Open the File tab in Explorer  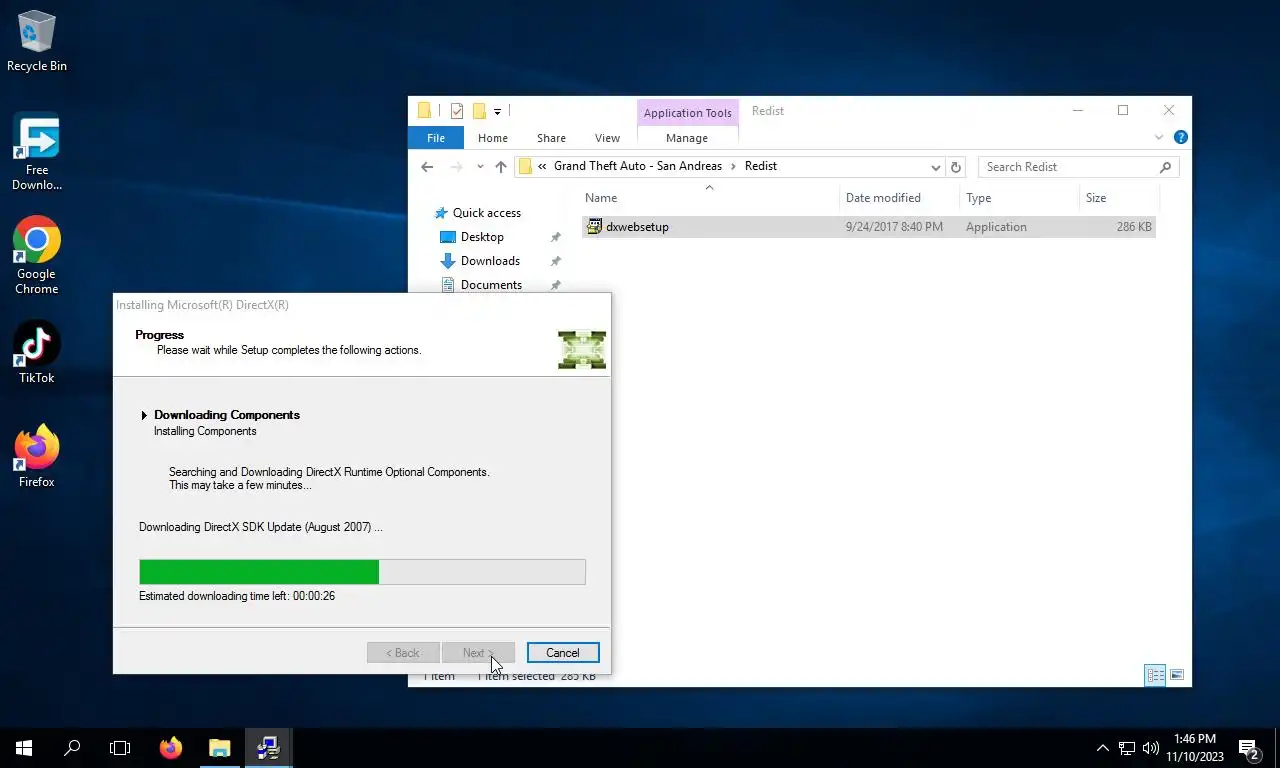[x=436, y=138]
